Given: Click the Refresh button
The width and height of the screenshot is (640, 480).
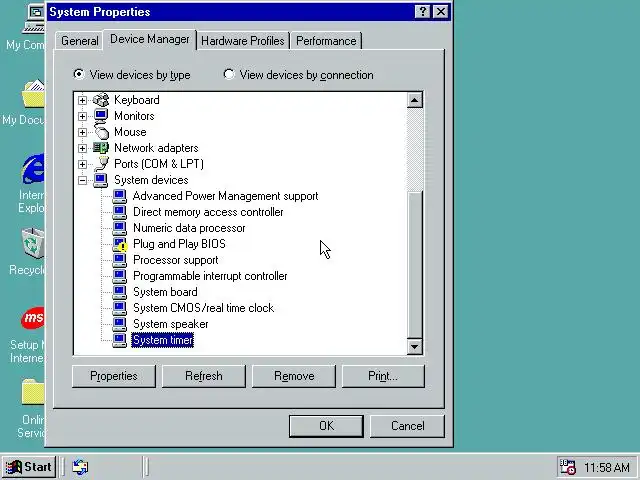Looking at the screenshot, I should [204, 376].
